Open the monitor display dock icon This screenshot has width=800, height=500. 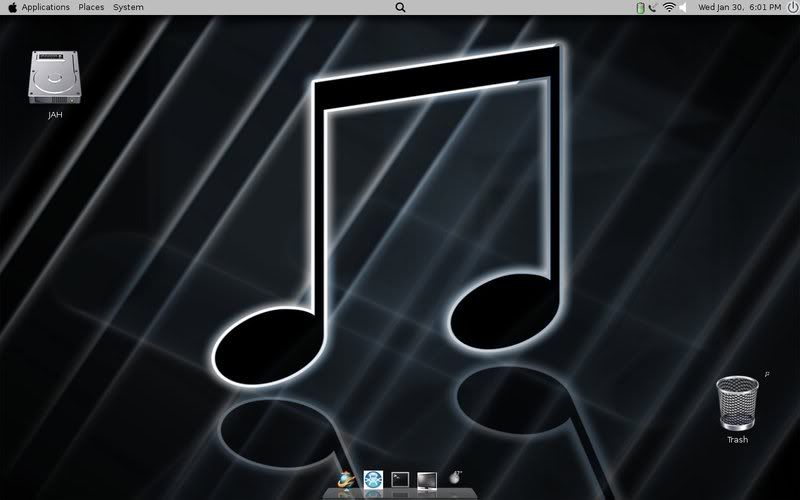point(427,481)
